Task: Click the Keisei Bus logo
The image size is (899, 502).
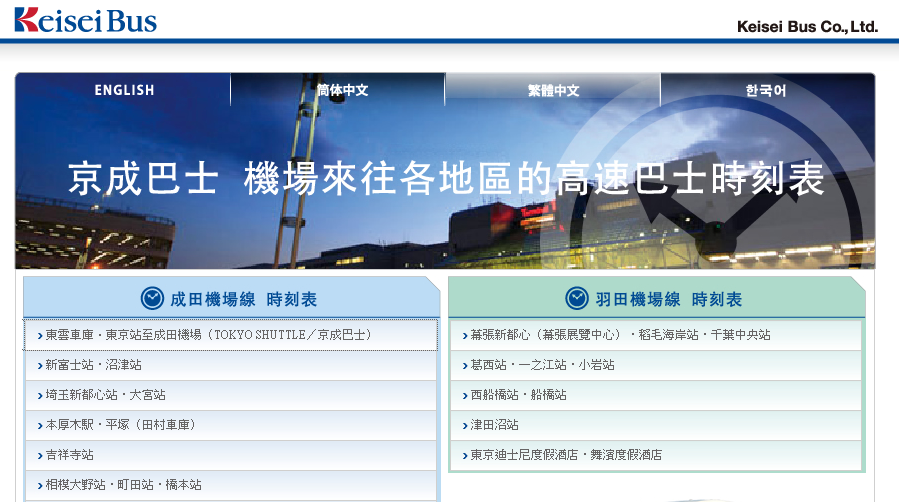Action: coord(85,20)
